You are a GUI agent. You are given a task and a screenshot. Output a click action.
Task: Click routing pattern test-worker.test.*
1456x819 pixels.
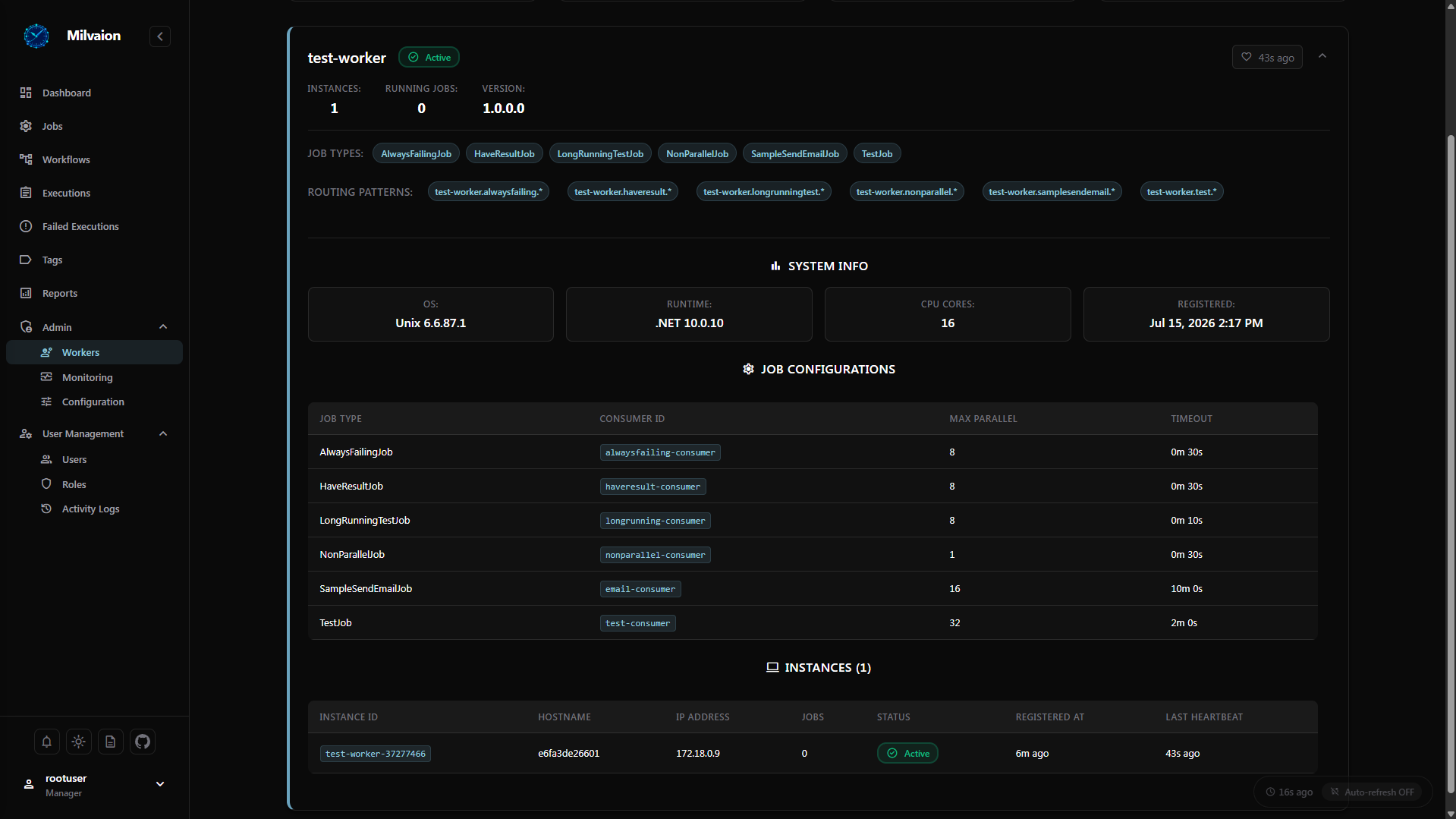click(1182, 192)
